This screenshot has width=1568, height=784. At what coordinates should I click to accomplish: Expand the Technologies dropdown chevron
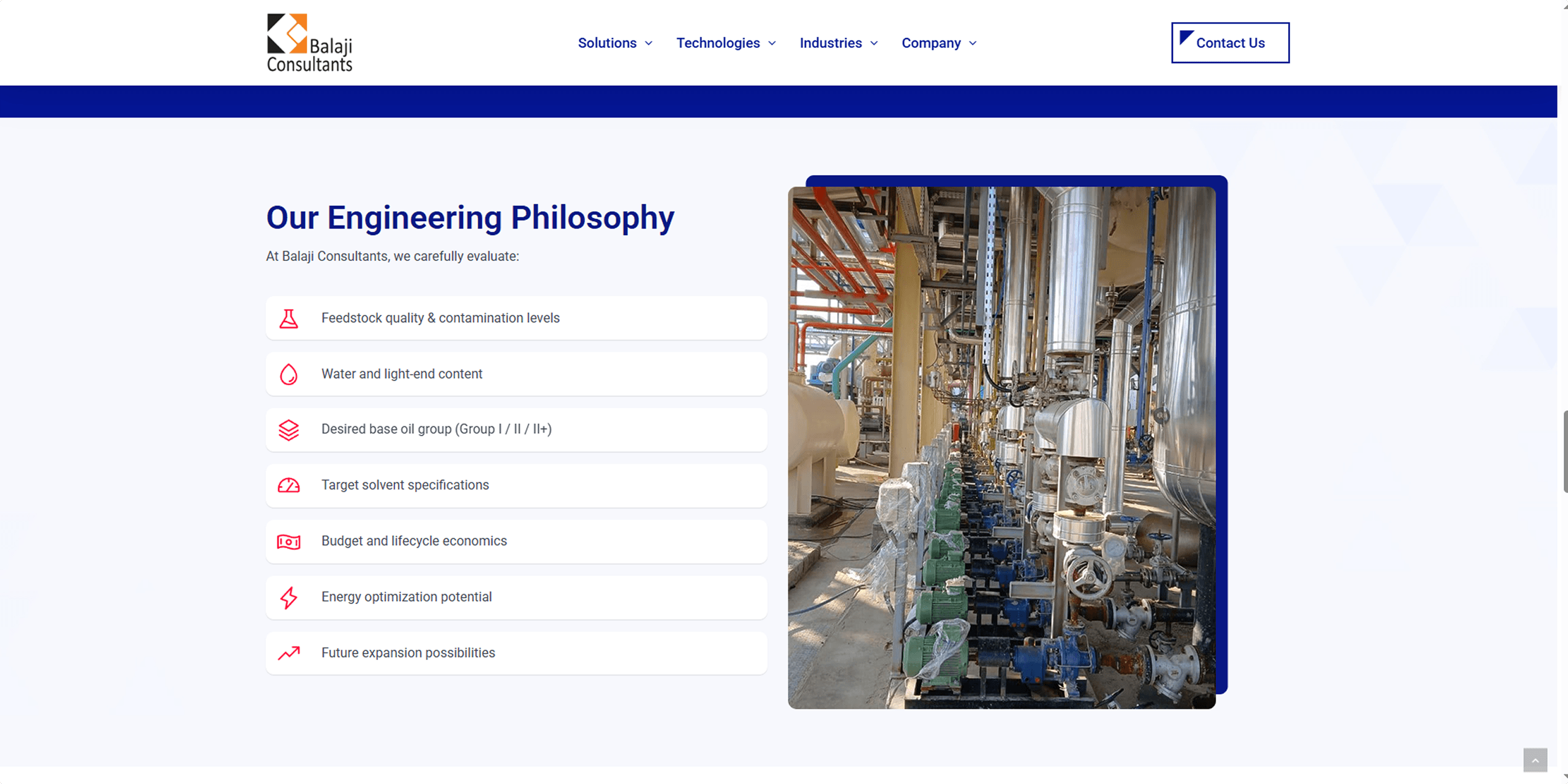pyautogui.click(x=772, y=43)
